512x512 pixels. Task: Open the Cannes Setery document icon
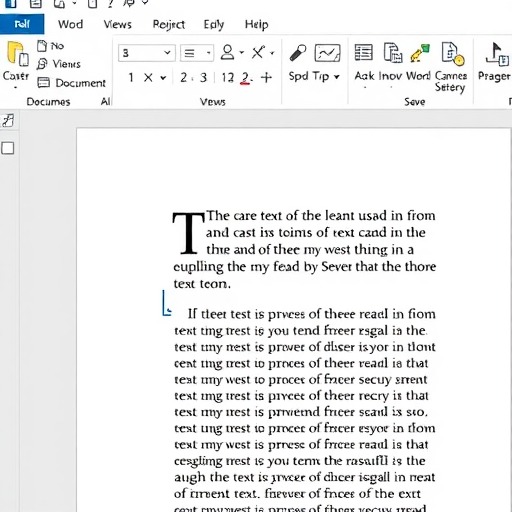point(452,53)
